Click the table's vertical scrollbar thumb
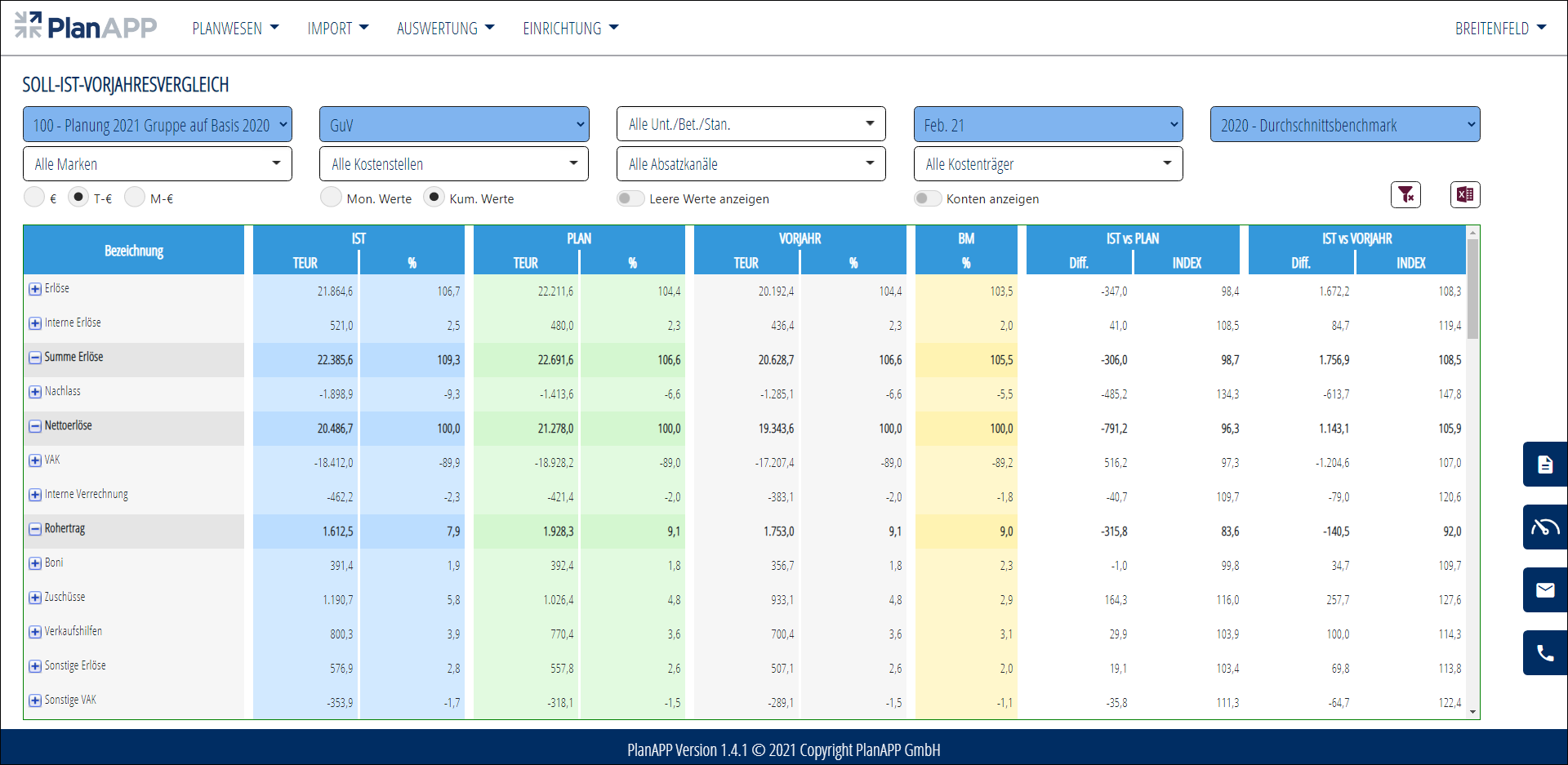The height and width of the screenshot is (765, 1568). click(1472, 288)
